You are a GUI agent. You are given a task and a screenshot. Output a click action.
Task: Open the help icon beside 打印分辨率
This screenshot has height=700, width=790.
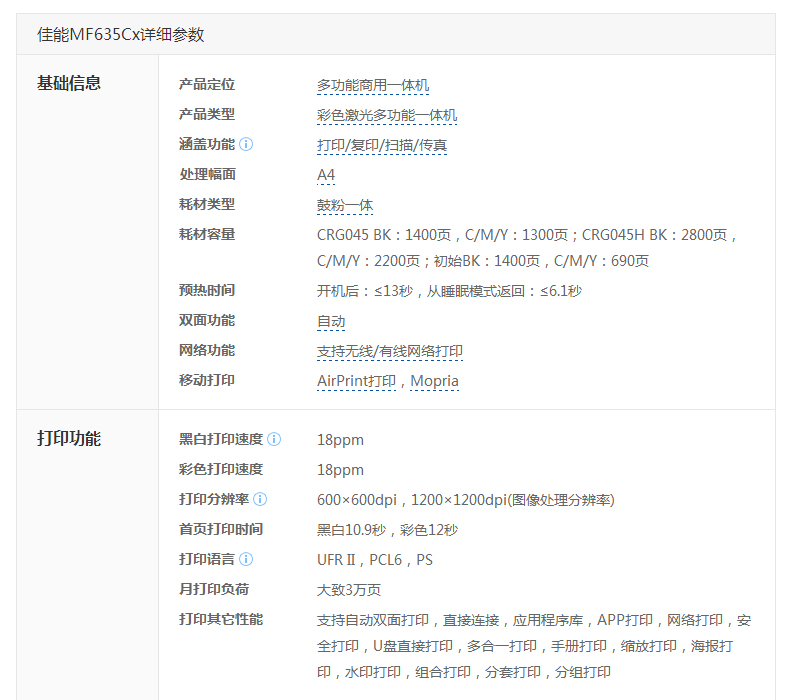click(x=260, y=499)
